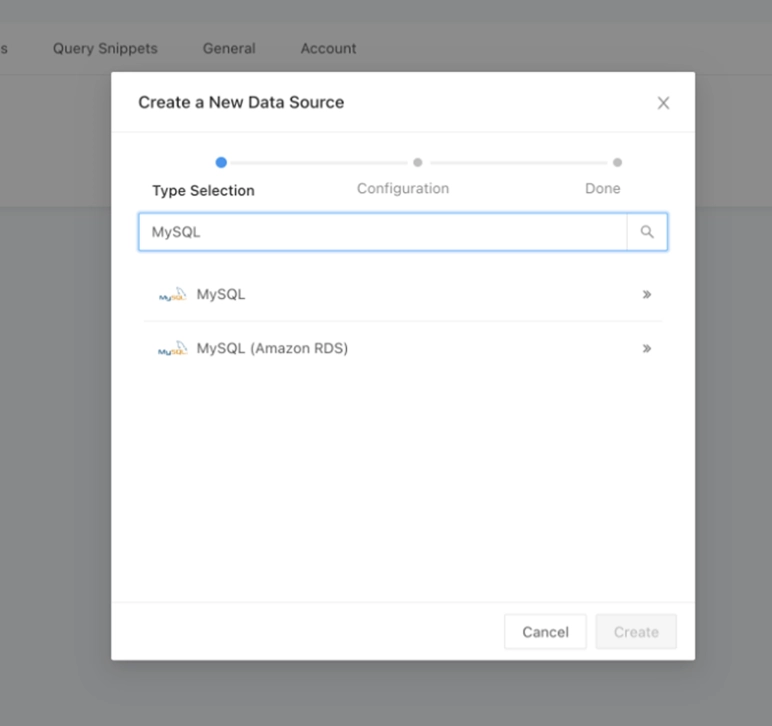The image size is (772, 726).
Task: Choose MySQL (Amazon RDS) data source text
Action: tap(272, 348)
